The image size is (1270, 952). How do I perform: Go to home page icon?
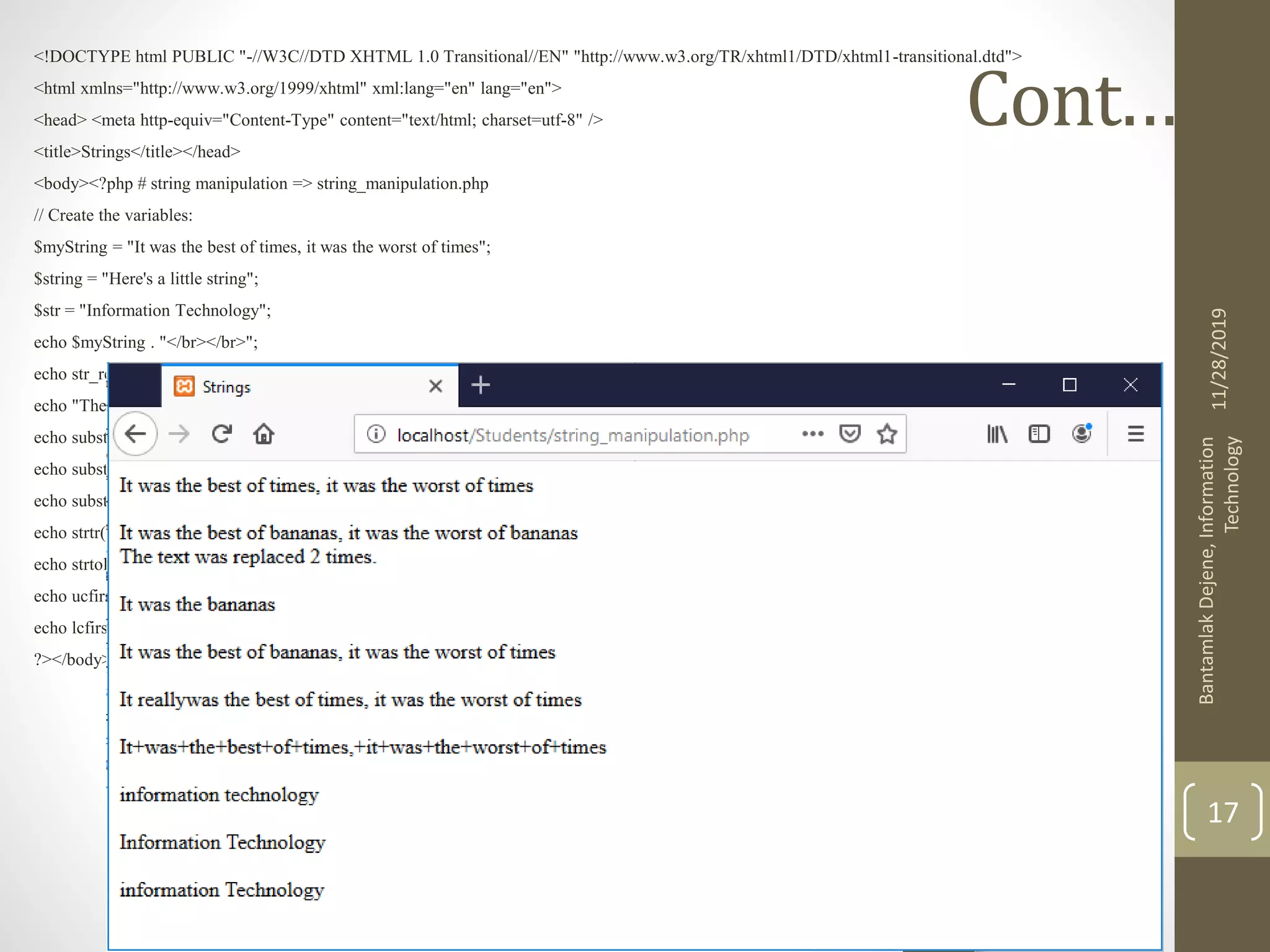coord(264,434)
